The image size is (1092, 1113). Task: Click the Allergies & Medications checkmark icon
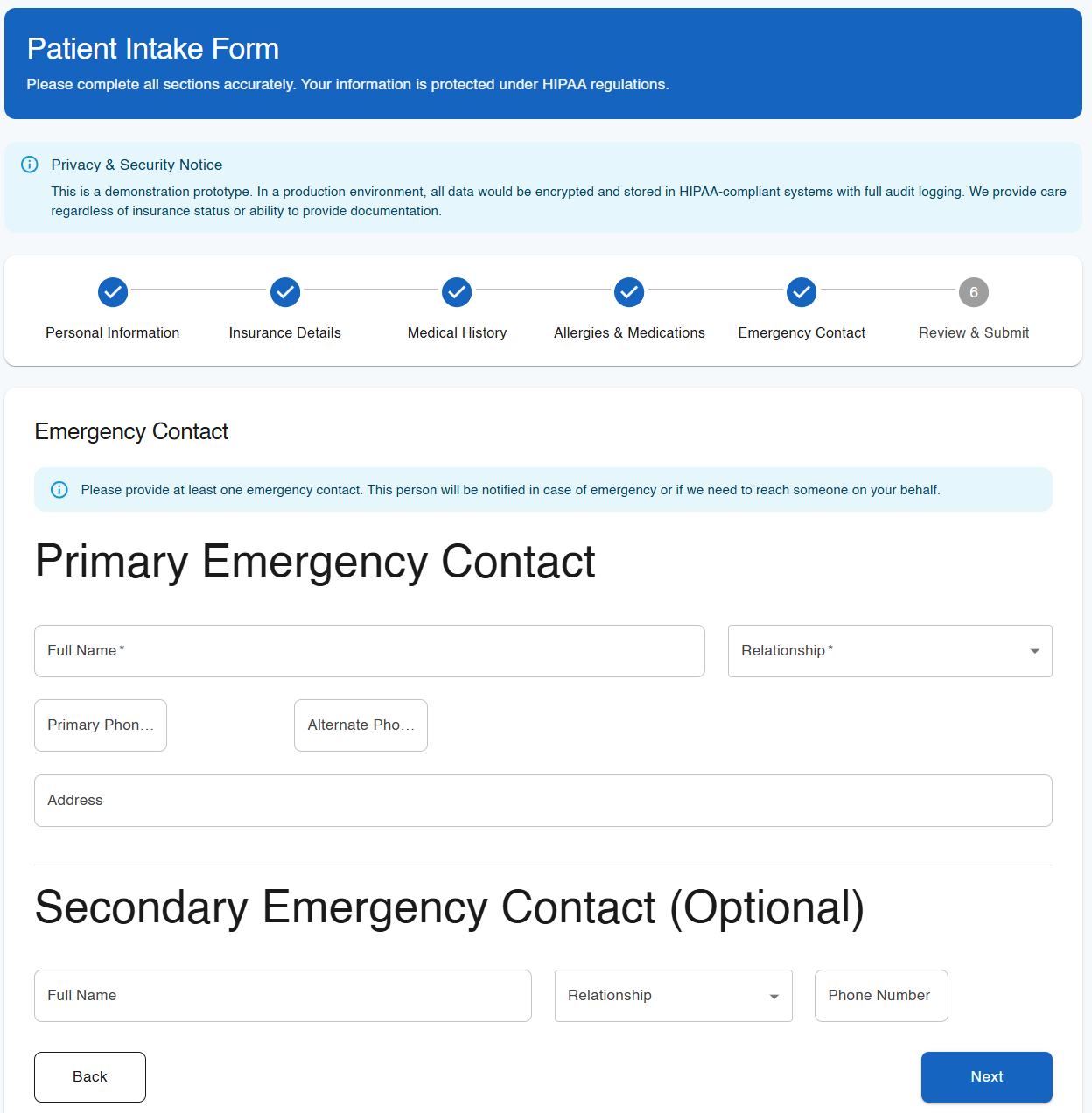(629, 292)
